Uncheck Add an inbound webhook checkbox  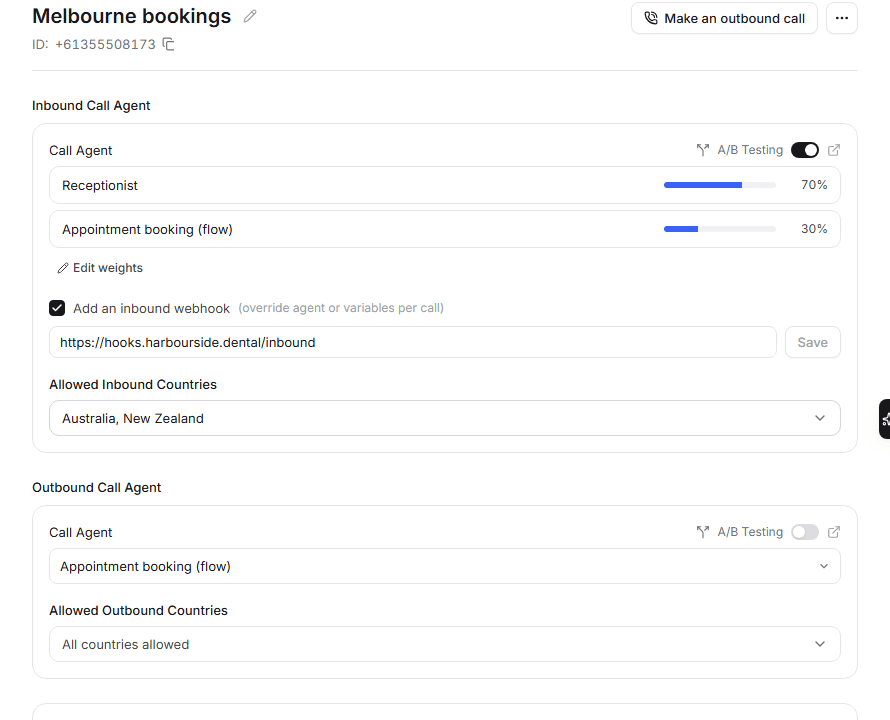(x=57, y=308)
